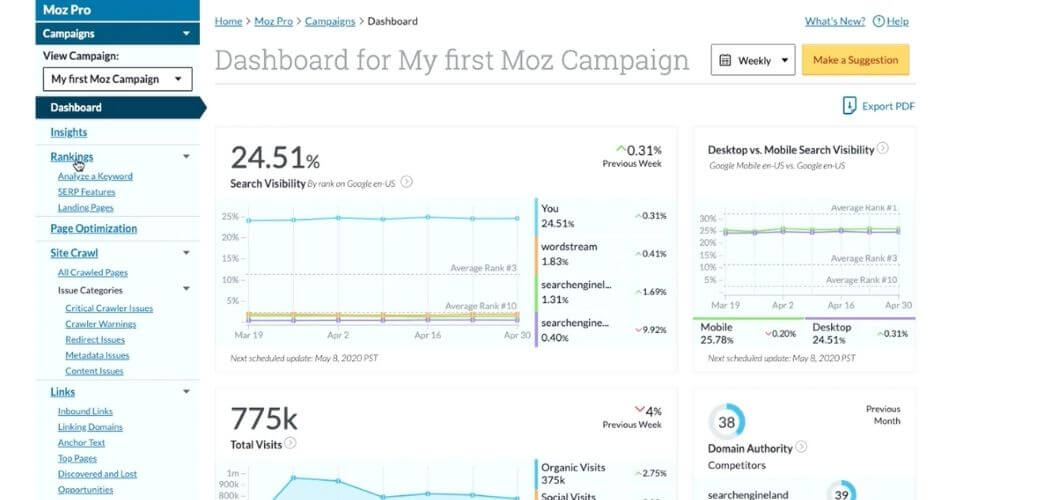Select the Insights menu item

pyautogui.click(x=68, y=132)
